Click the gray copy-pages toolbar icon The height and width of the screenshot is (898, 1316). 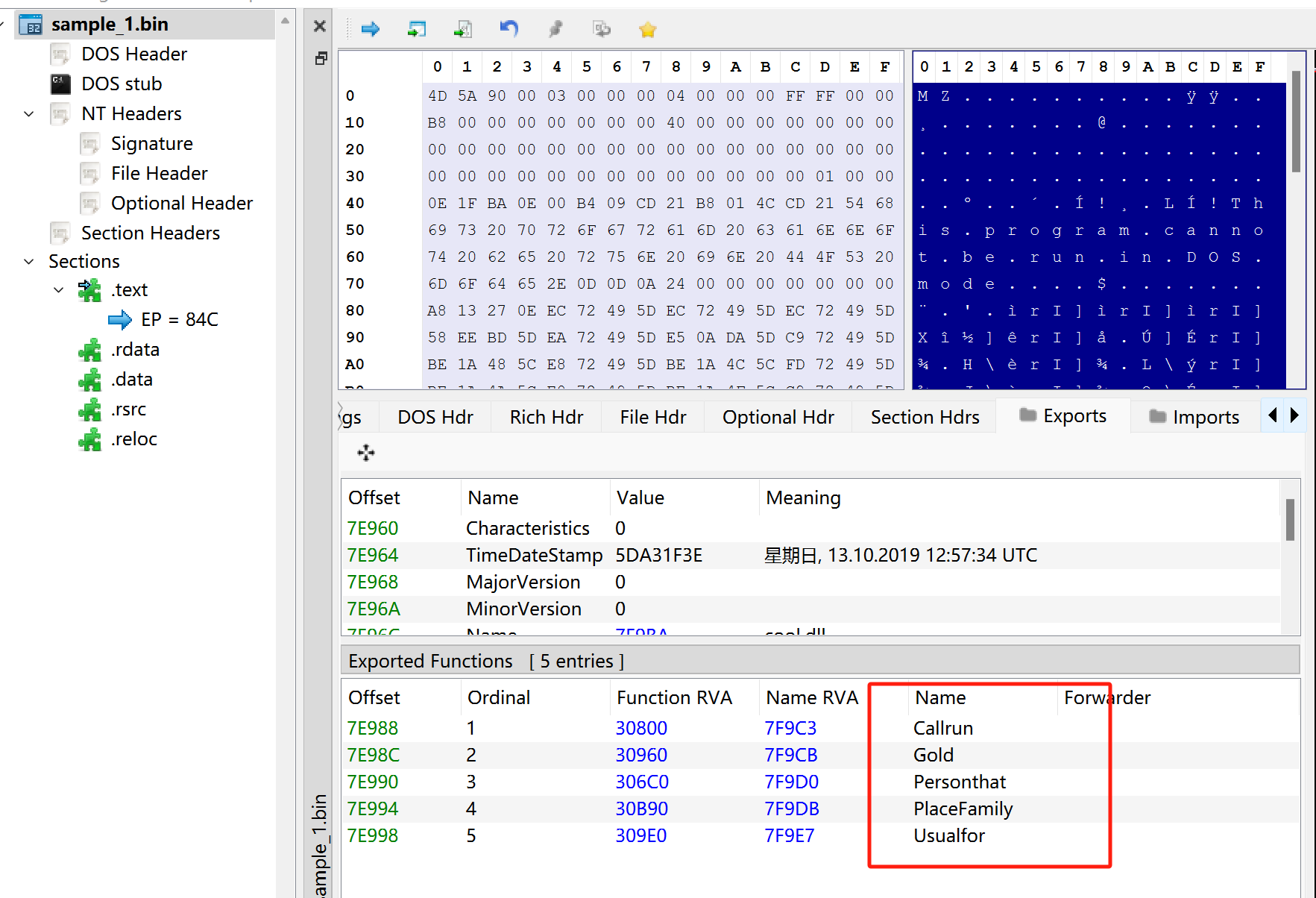pyautogui.click(x=602, y=29)
